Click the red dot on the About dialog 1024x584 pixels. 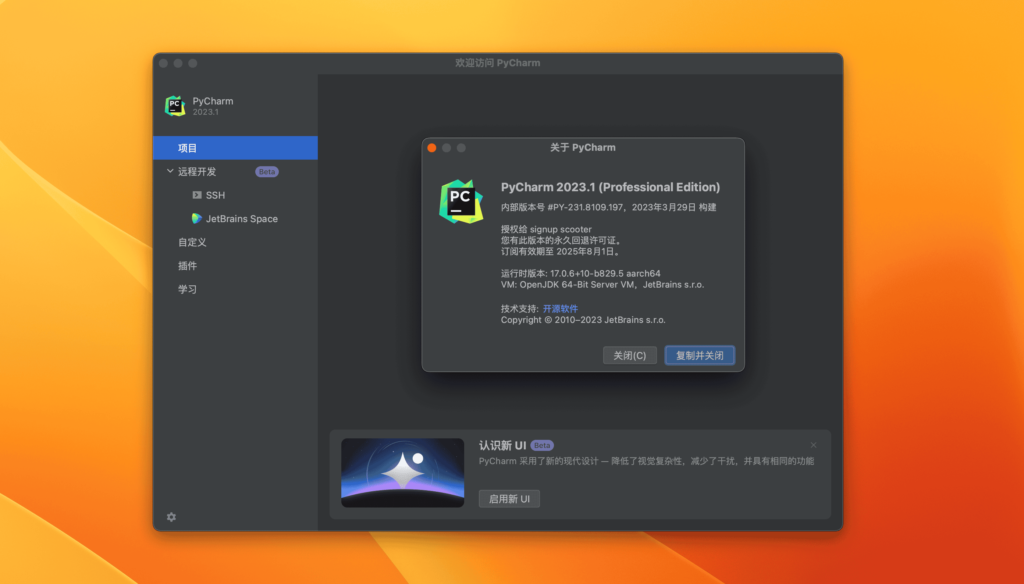point(430,147)
